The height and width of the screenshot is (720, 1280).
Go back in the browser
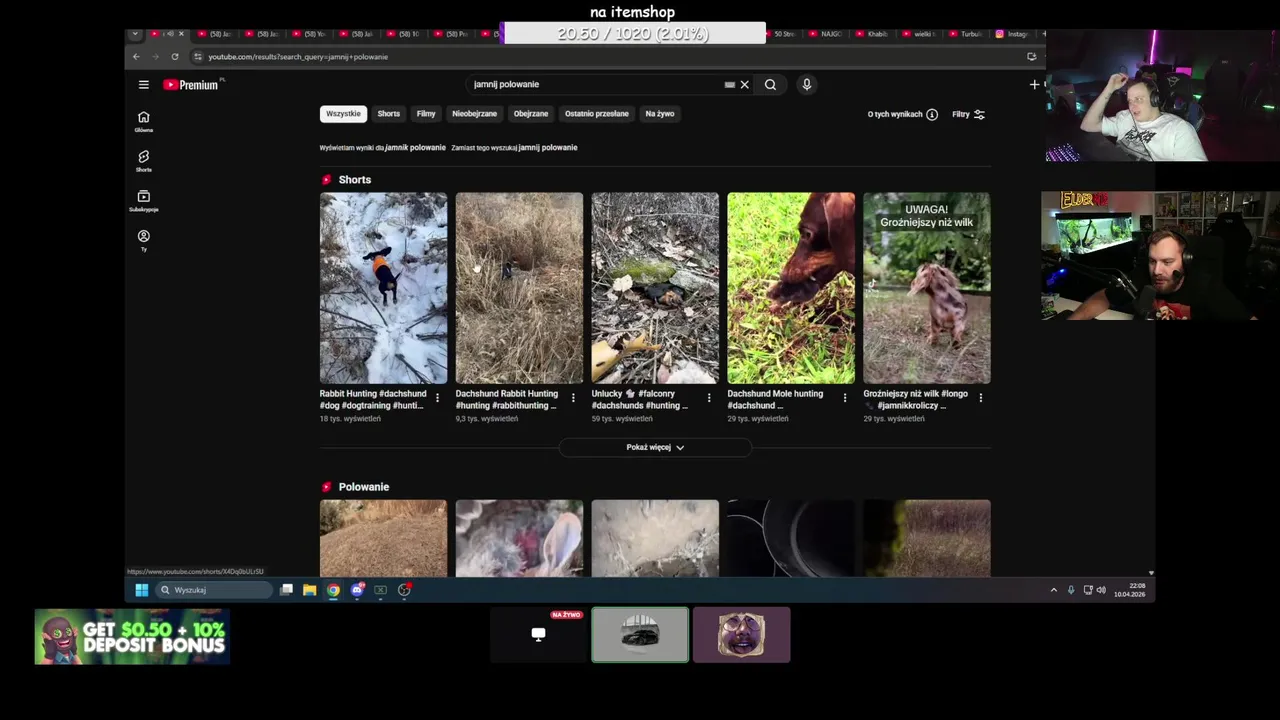[x=136, y=57]
